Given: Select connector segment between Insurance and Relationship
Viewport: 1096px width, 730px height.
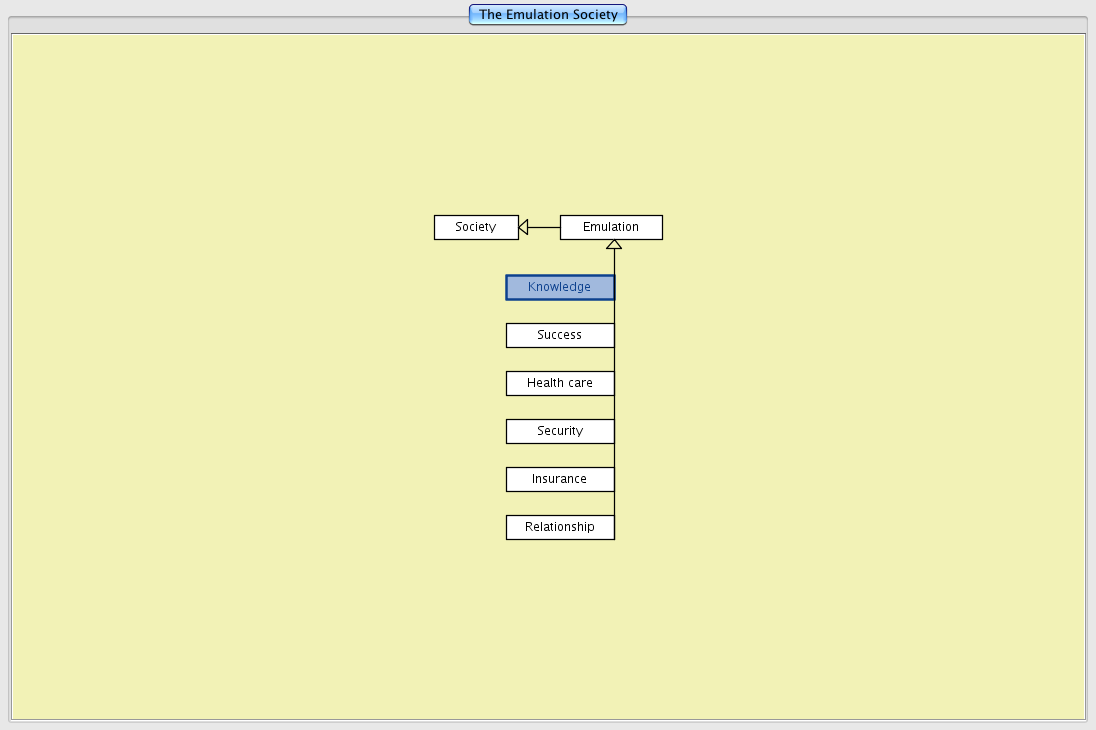Looking at the screenshot, I should click(614, 503).
